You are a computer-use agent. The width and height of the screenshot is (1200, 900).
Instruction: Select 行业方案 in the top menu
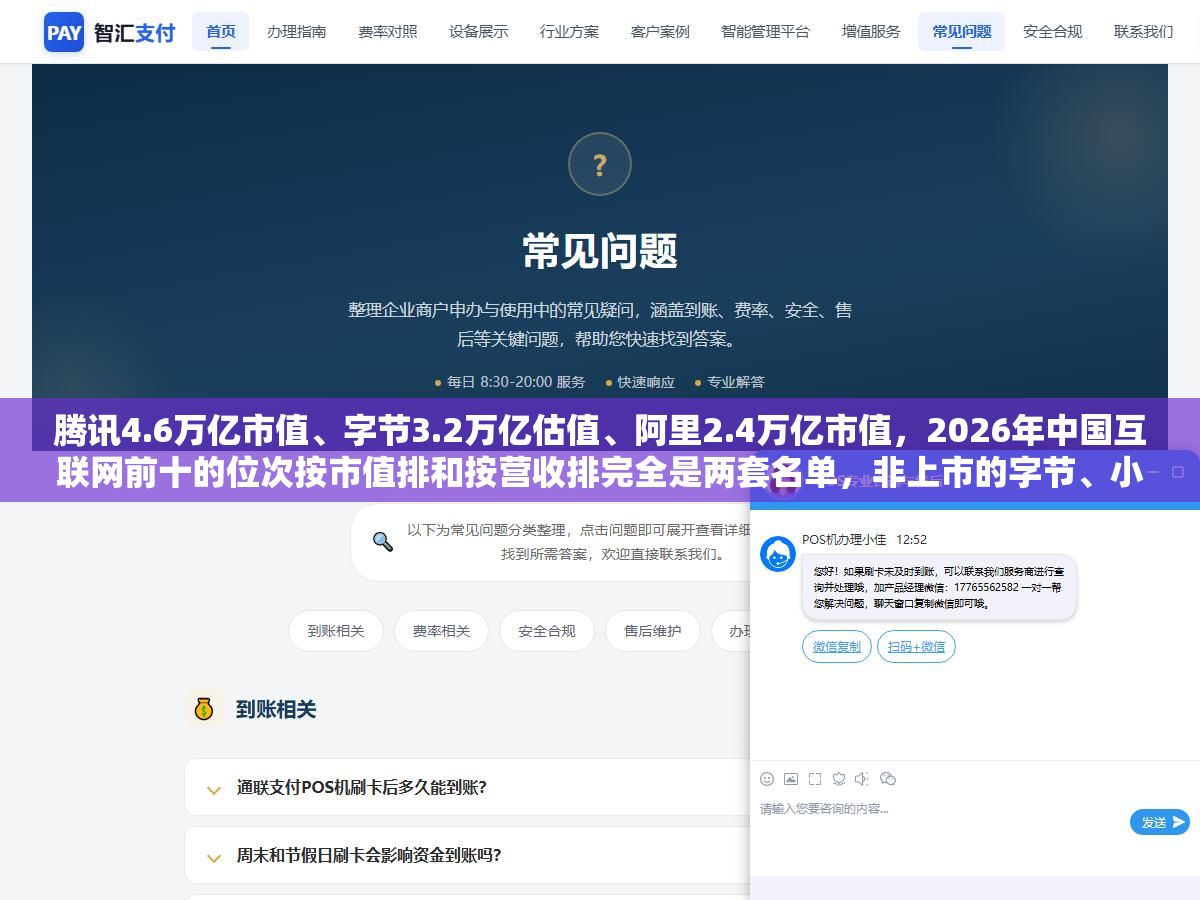click(569, 32)
